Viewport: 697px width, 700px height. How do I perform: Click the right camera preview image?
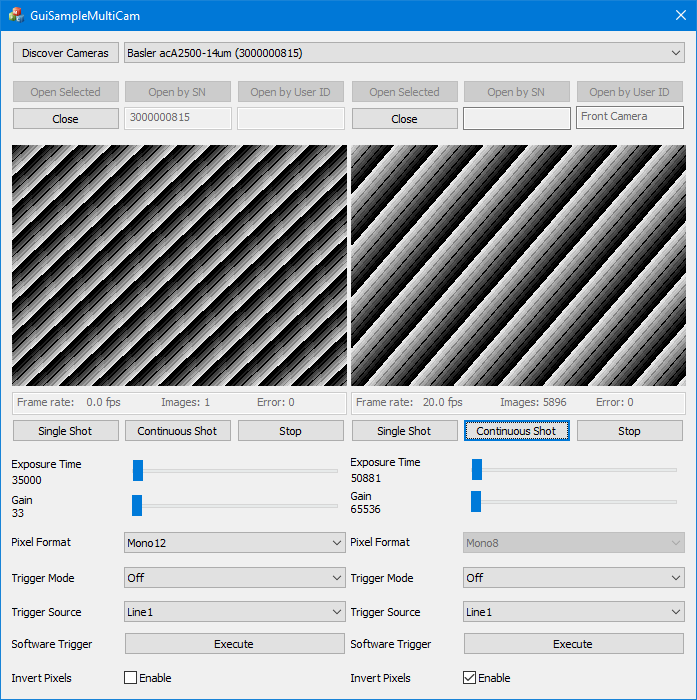[518, 265]
